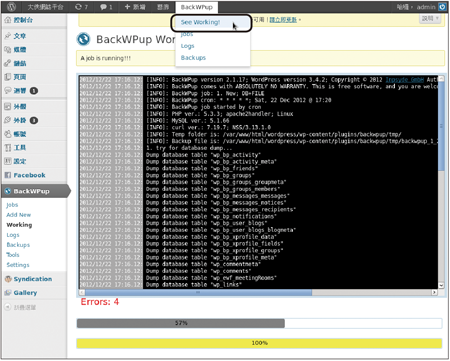Click the pending comments count badge in sidebar
Image resolution: width=450 pixels, height=361 pixels.
(34, 91)
